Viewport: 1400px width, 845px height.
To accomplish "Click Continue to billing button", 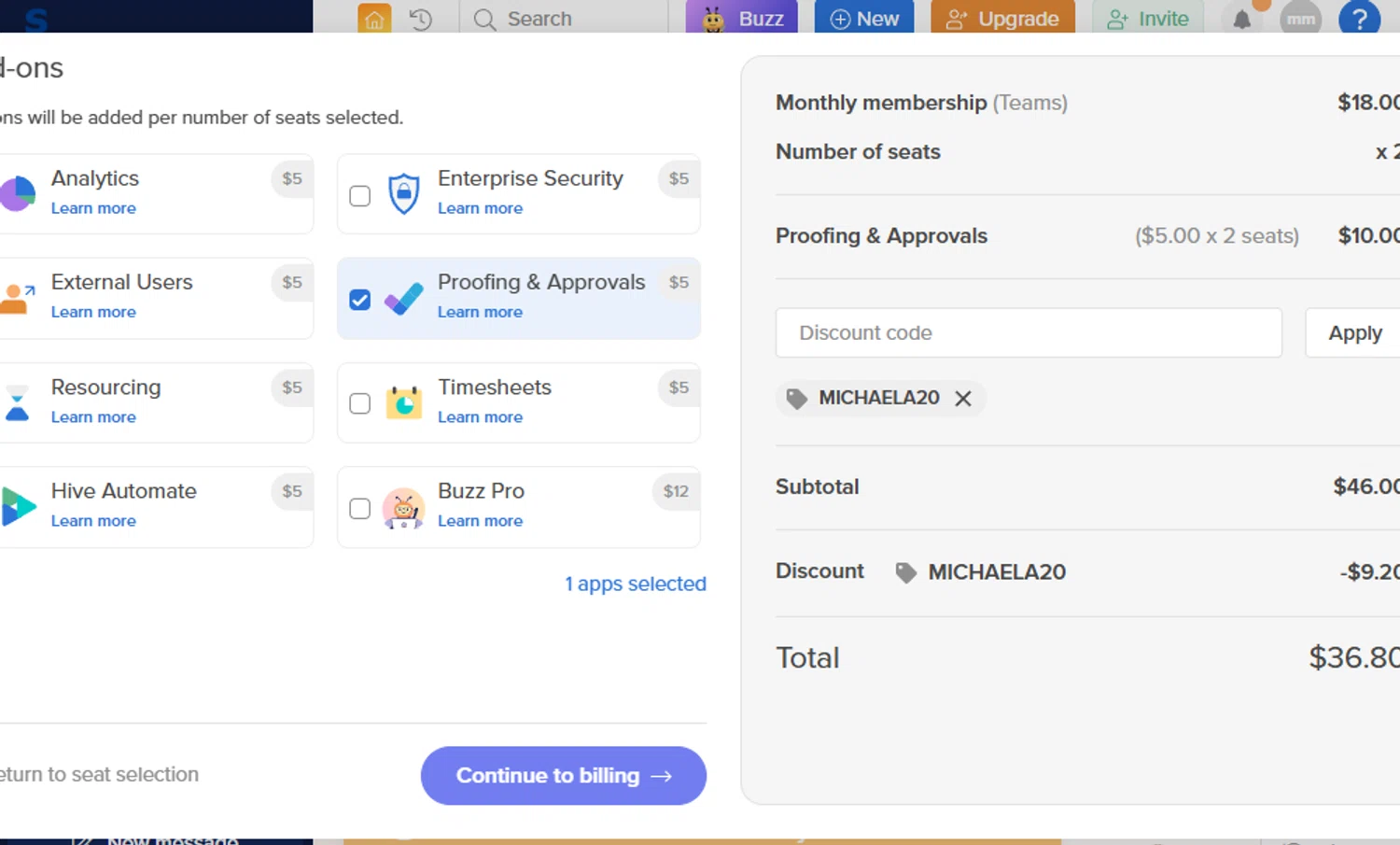I will (x=563, y=775).
